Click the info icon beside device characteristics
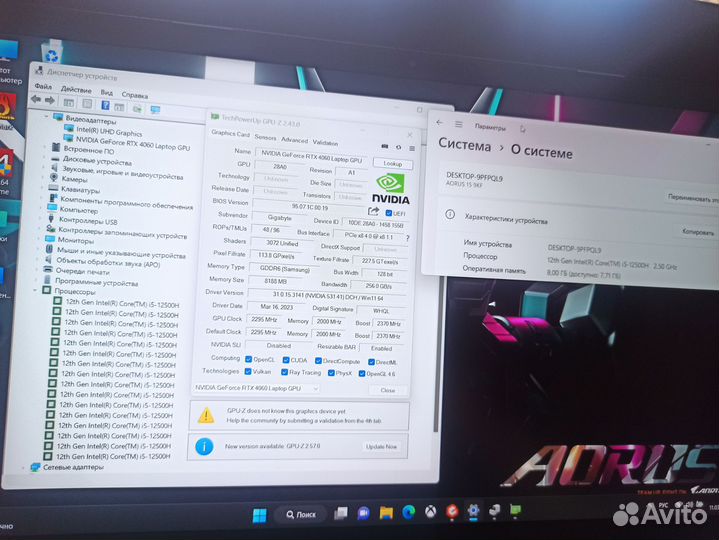719x540 pixels. 450,214
